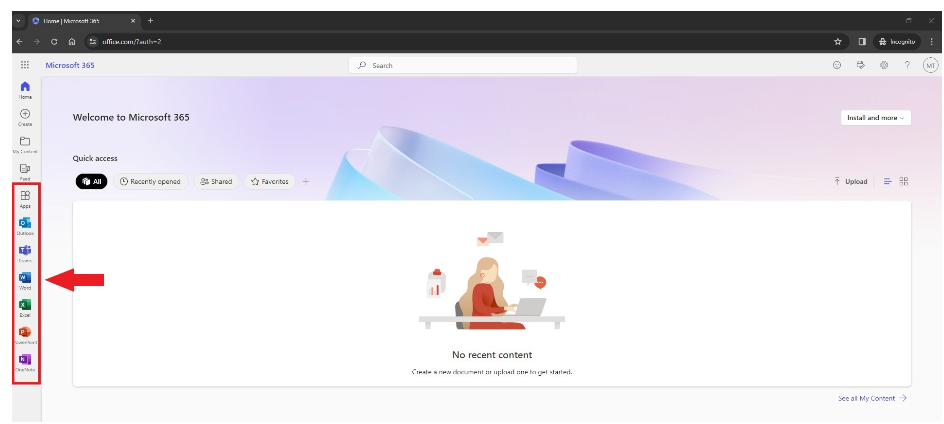Switch to list view layout
The image size is (944, 424).
click(x=887, y=181)
